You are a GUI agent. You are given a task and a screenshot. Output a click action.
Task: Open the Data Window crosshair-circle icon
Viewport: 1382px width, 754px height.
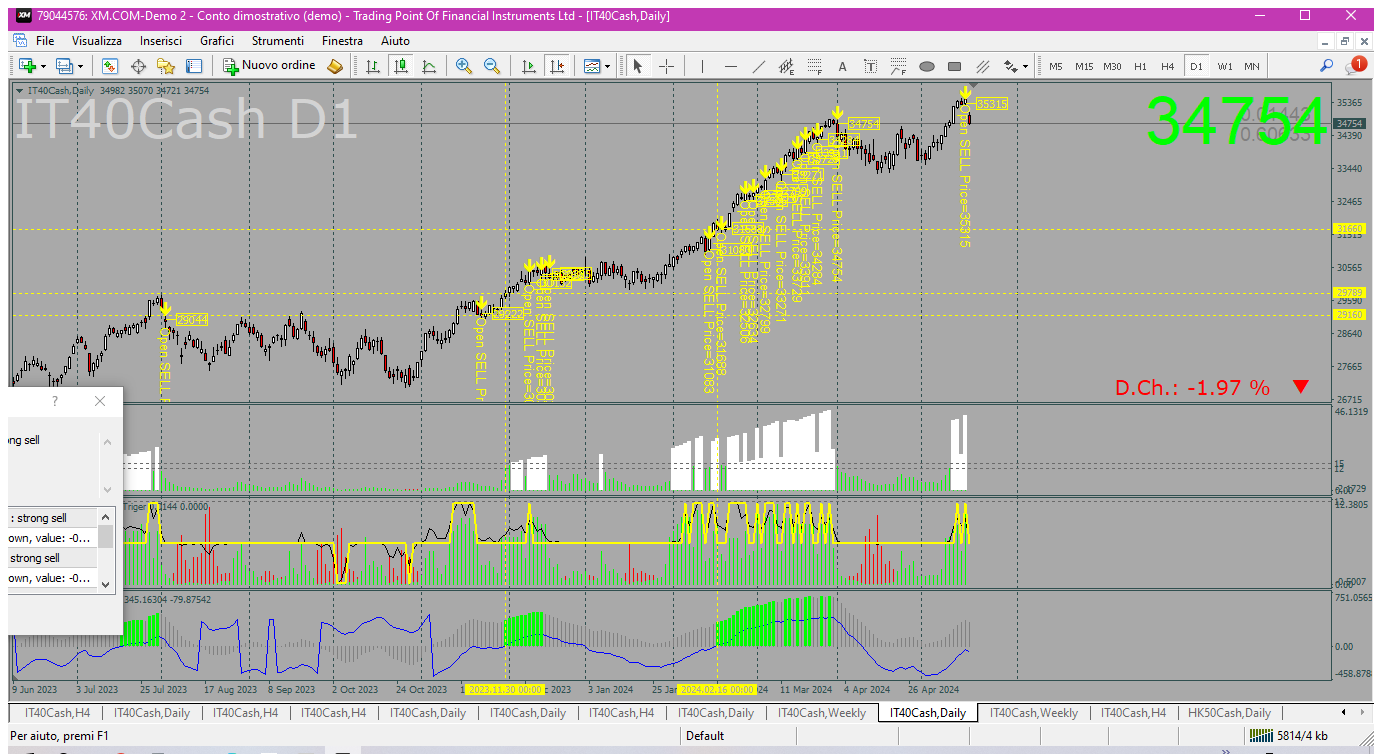(138, 66)
